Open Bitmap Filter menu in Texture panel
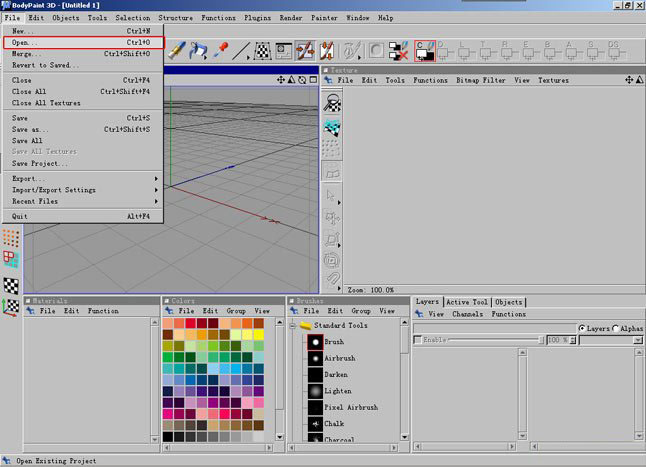The height and width of the screenshot is (467, 646). tap(481, 80)
